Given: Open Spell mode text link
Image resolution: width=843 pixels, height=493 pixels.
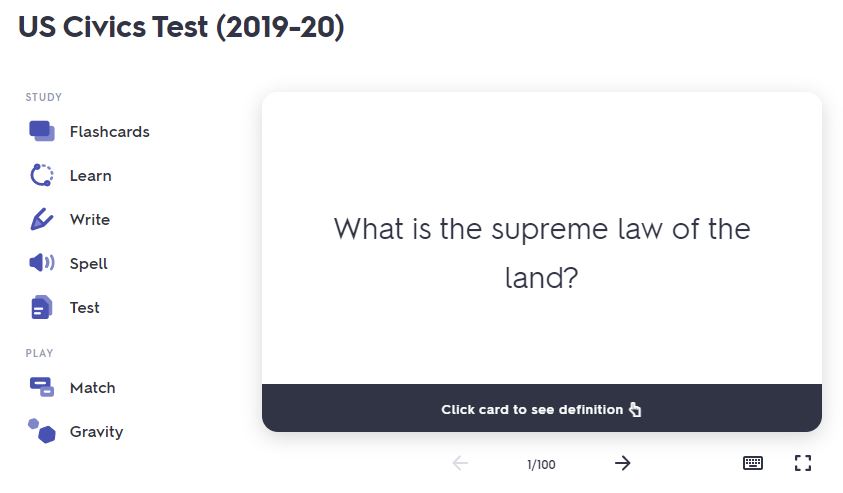Looking at the screenshot, I should click(89, 264).
